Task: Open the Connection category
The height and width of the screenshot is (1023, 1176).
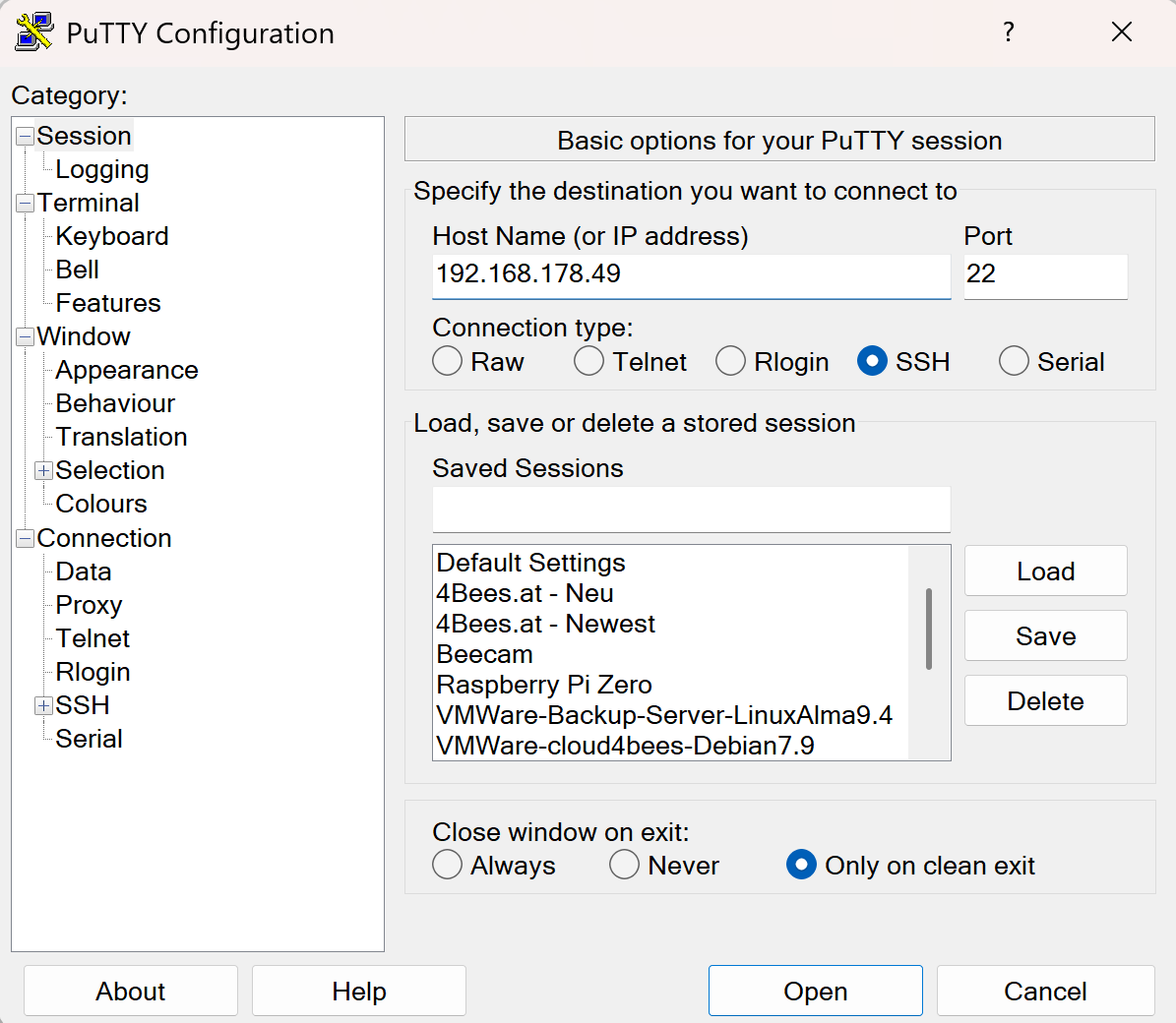Action: [104, 538]
